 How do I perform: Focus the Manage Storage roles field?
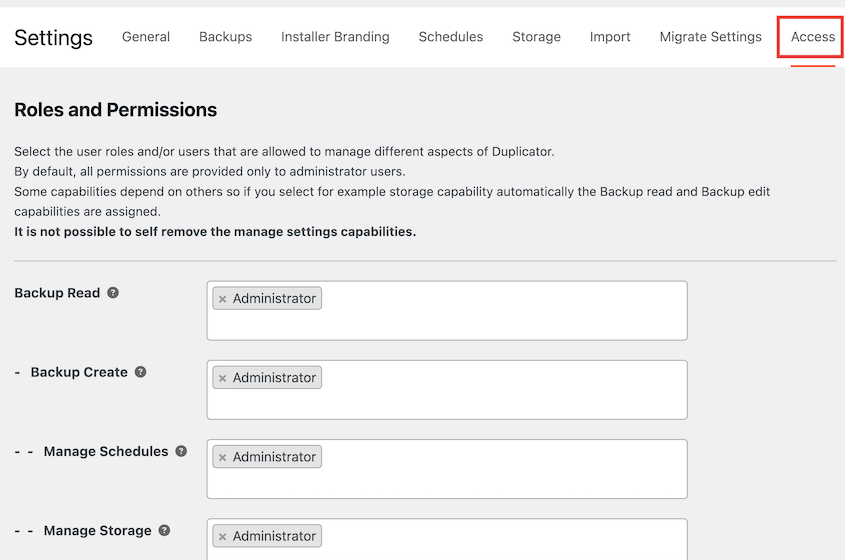point(447,540)
